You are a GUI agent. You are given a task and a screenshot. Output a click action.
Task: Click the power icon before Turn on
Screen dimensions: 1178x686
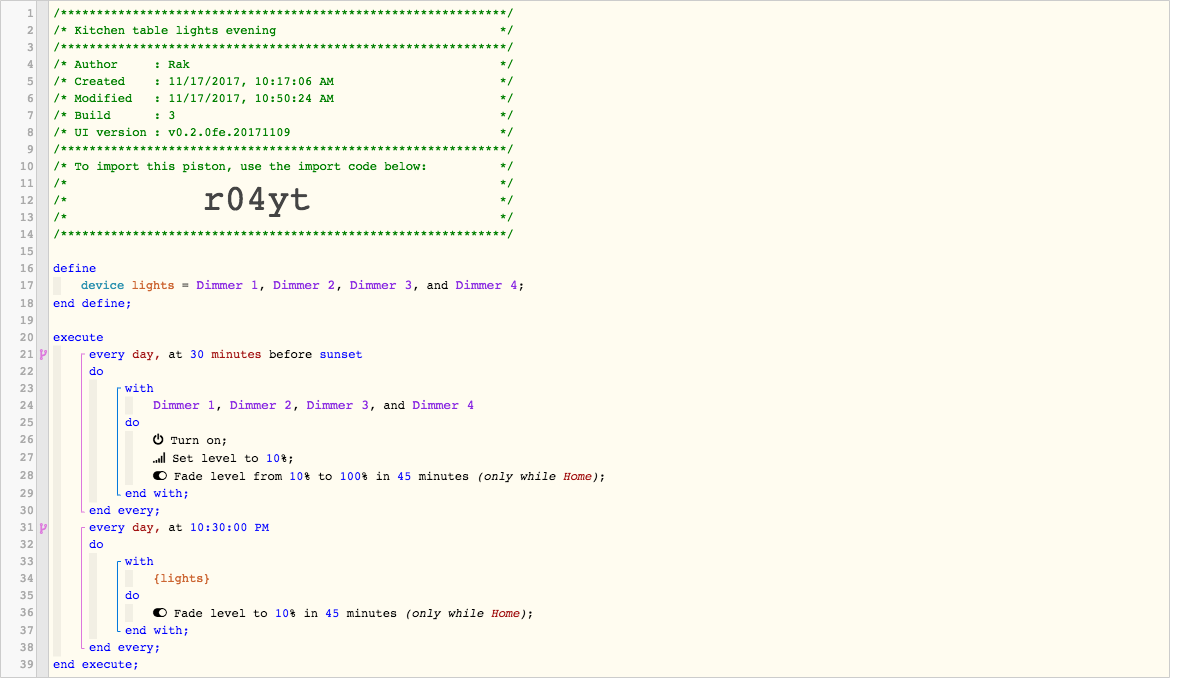(x=158, y=440)
